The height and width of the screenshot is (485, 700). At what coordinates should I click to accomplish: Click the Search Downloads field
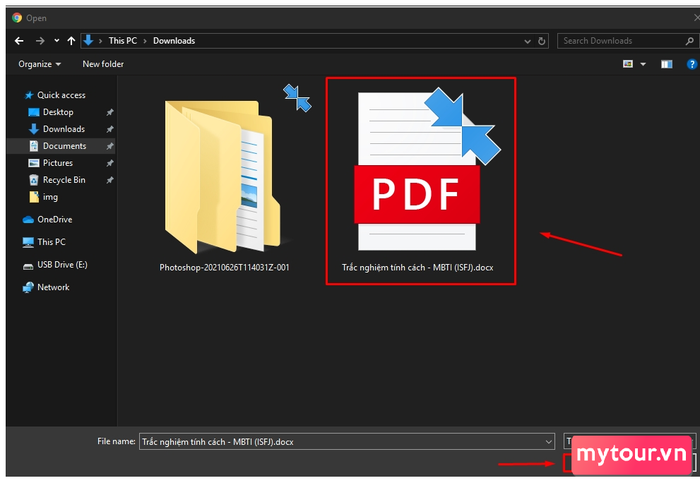click(623, 41)
